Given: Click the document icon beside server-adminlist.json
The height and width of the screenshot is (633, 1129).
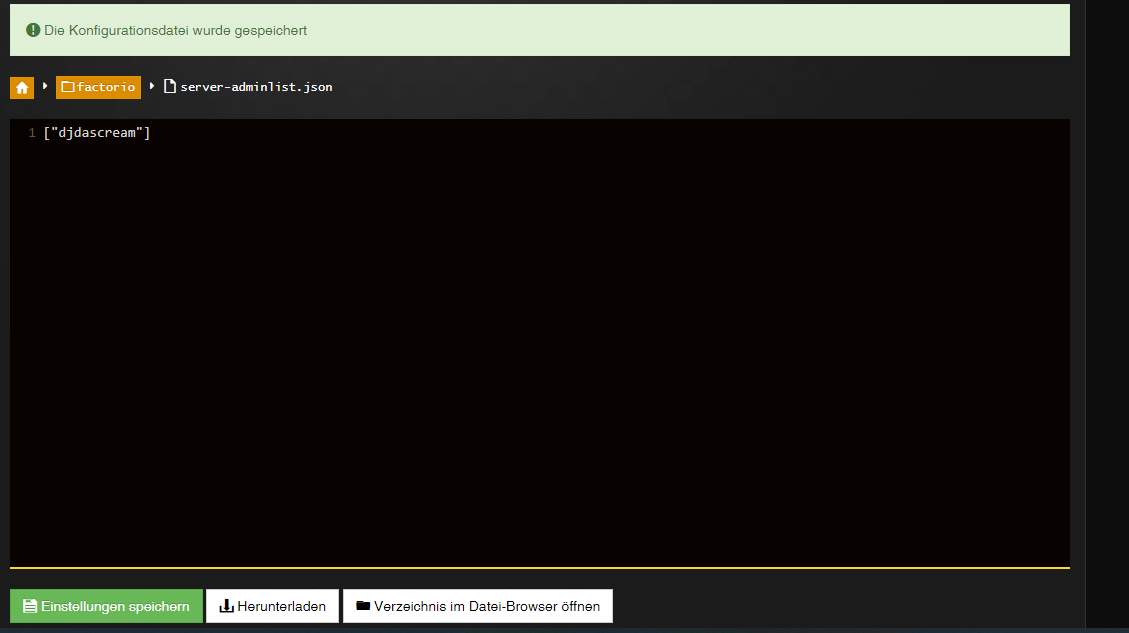Looking at the screenshot, I should (170, 86).
